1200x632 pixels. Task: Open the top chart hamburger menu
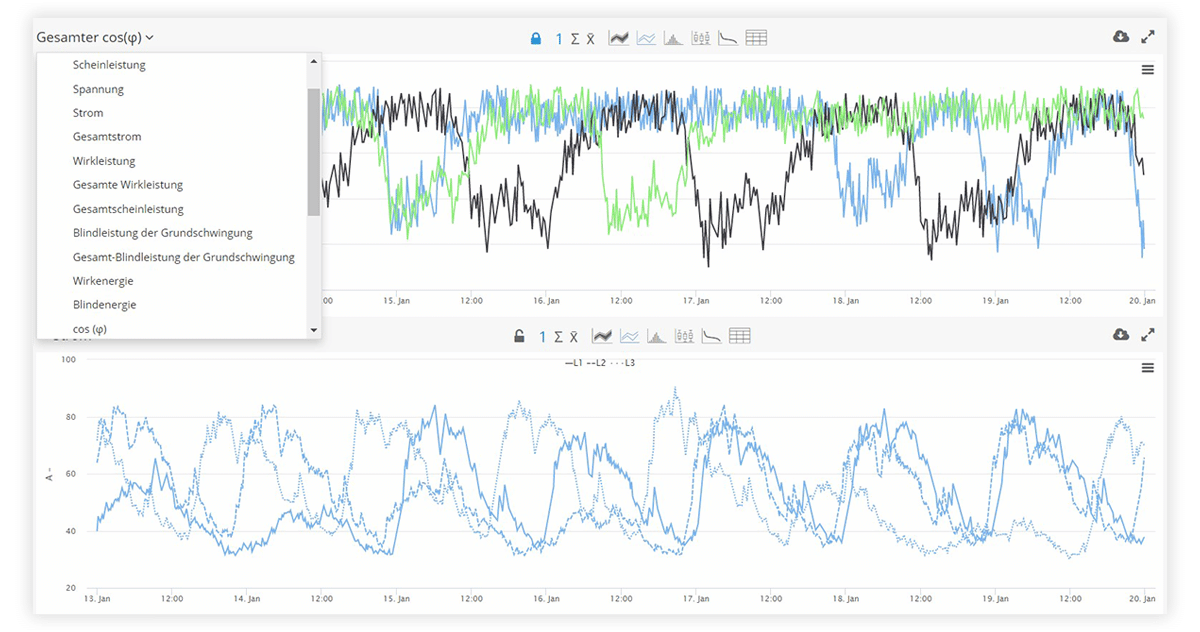(1147, 70)
